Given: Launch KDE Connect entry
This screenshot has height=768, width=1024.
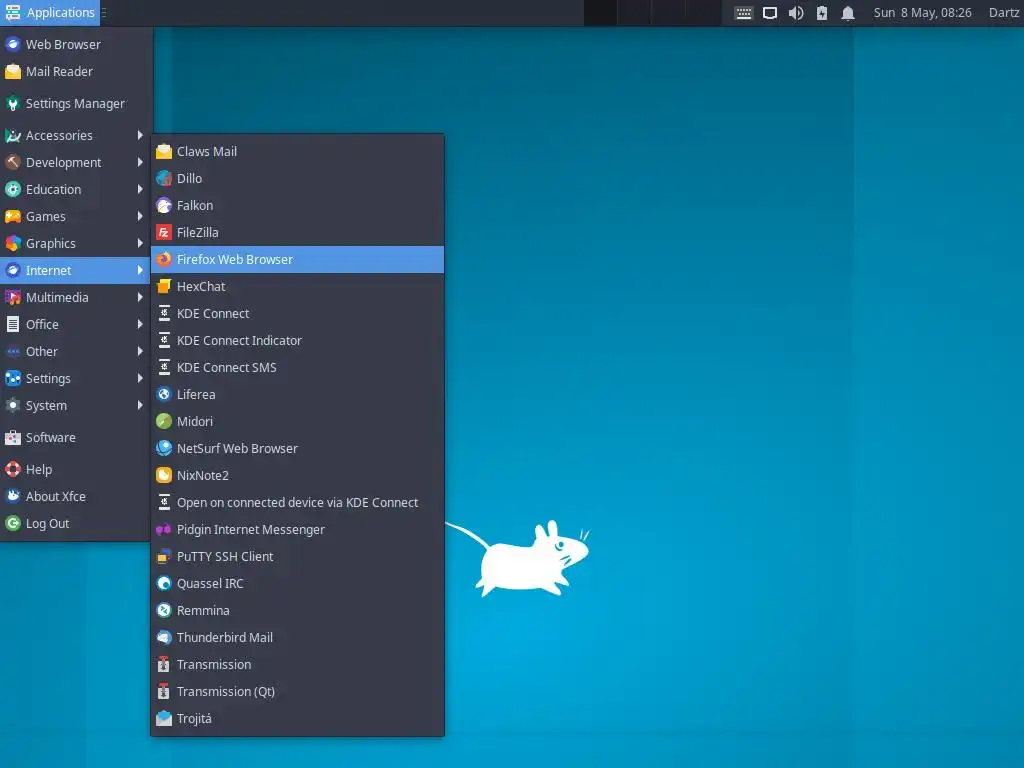Looking at the screenshot, I should (x=297, y=313).
